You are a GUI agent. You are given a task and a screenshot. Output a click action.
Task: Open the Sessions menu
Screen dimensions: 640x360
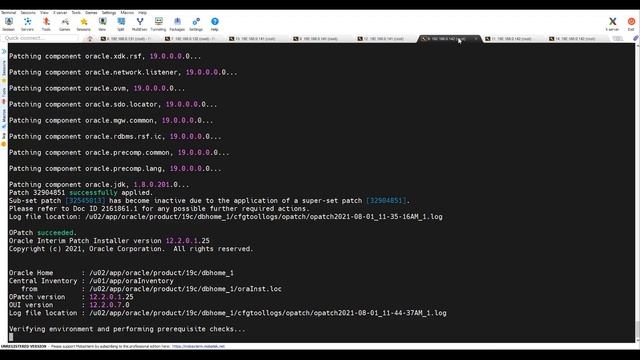click(28, 13)
